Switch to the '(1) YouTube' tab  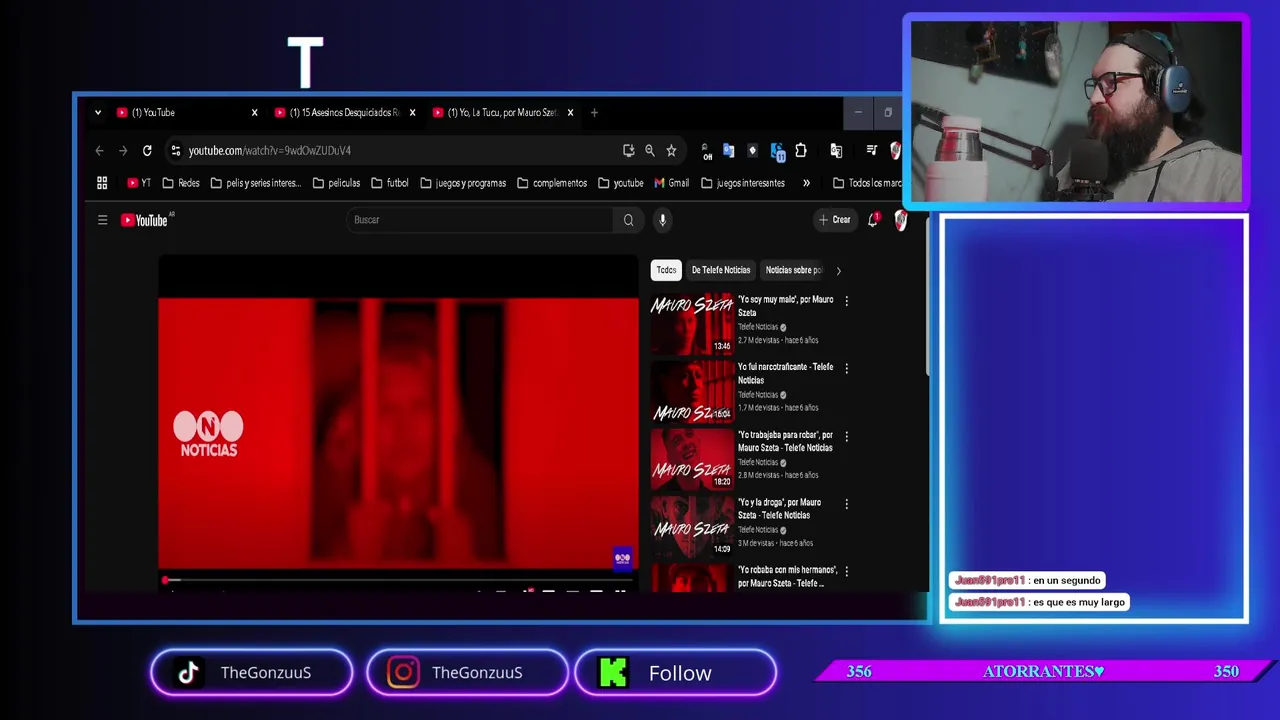188,113
